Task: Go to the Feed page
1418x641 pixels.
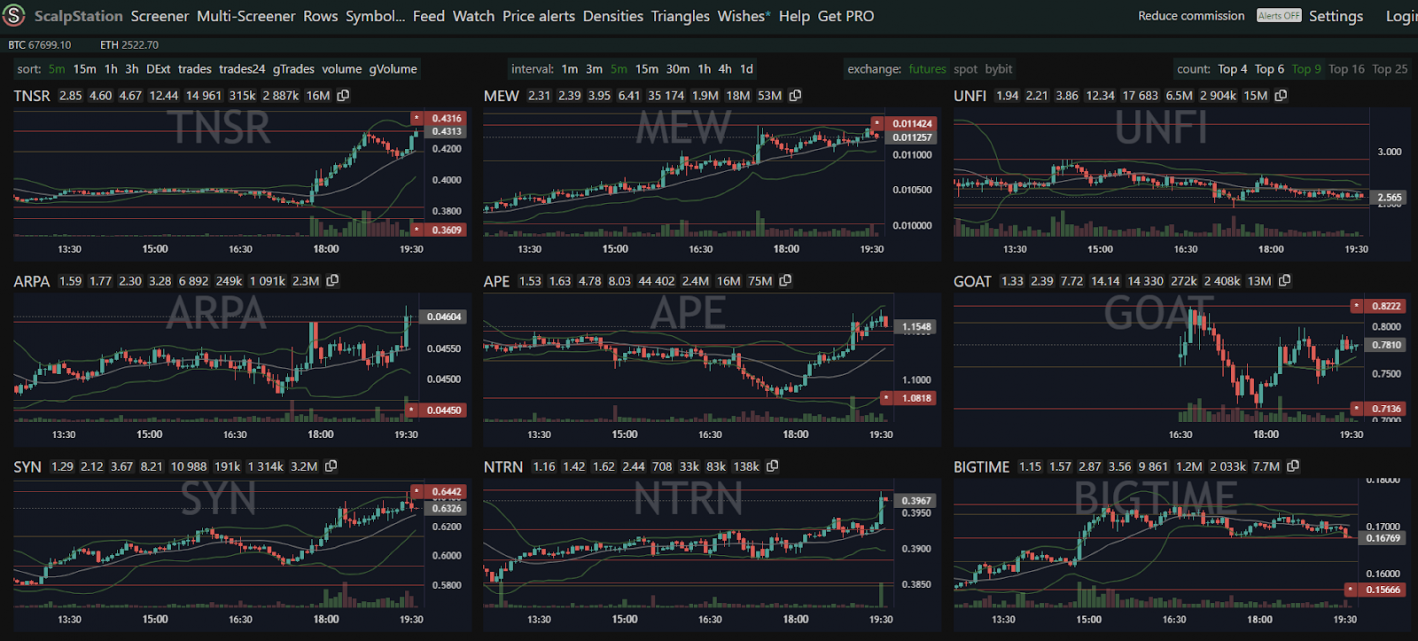Action: click(429, 16)
